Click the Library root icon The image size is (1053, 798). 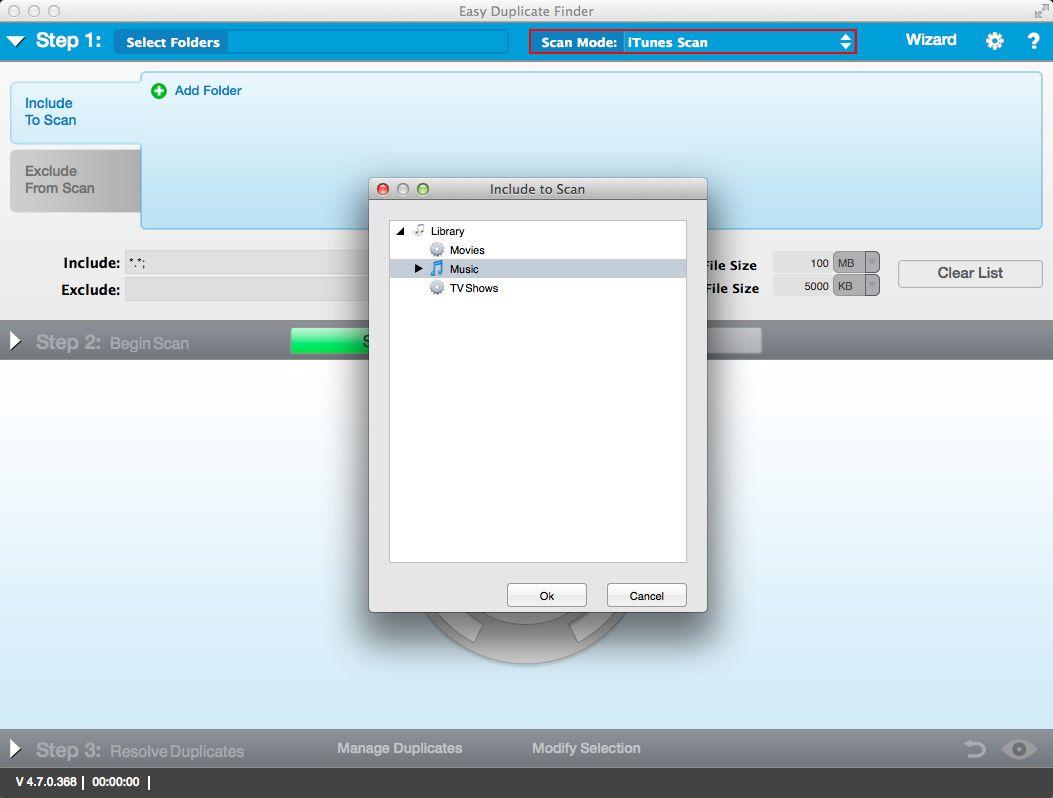(x=419, y=231)
